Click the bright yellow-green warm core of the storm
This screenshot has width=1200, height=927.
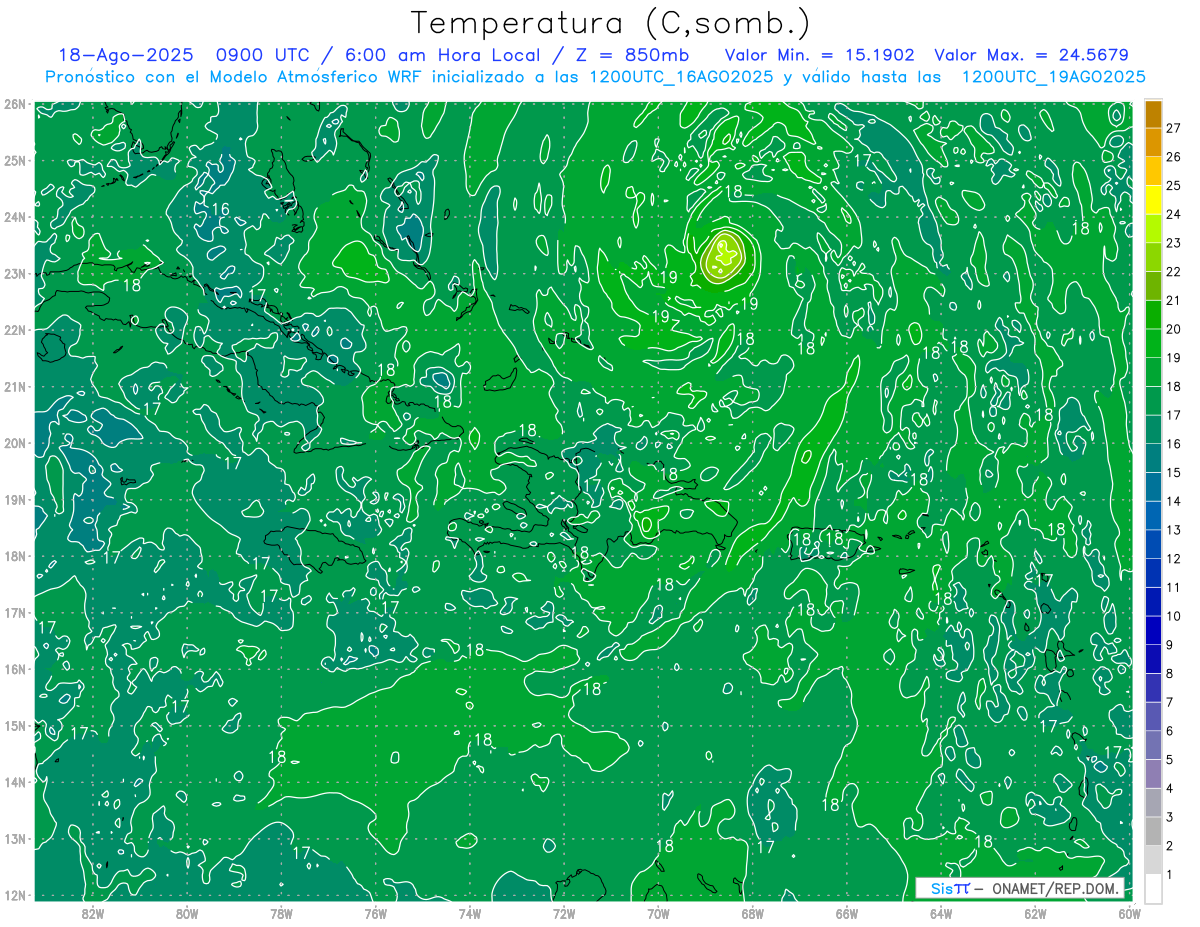pyautogui.click(x=723, y=256)
